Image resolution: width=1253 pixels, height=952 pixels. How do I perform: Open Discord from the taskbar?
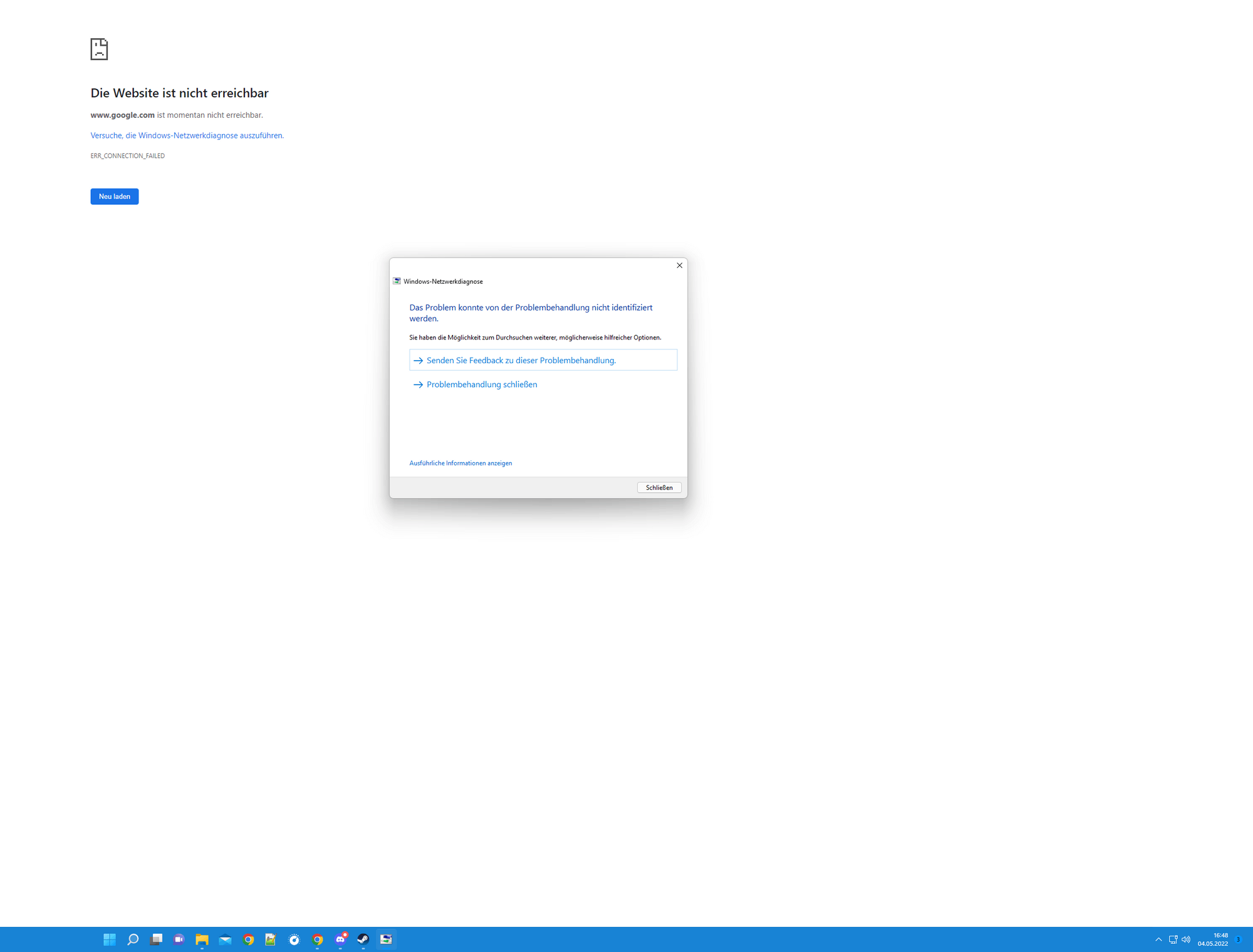tap(340, 939)
